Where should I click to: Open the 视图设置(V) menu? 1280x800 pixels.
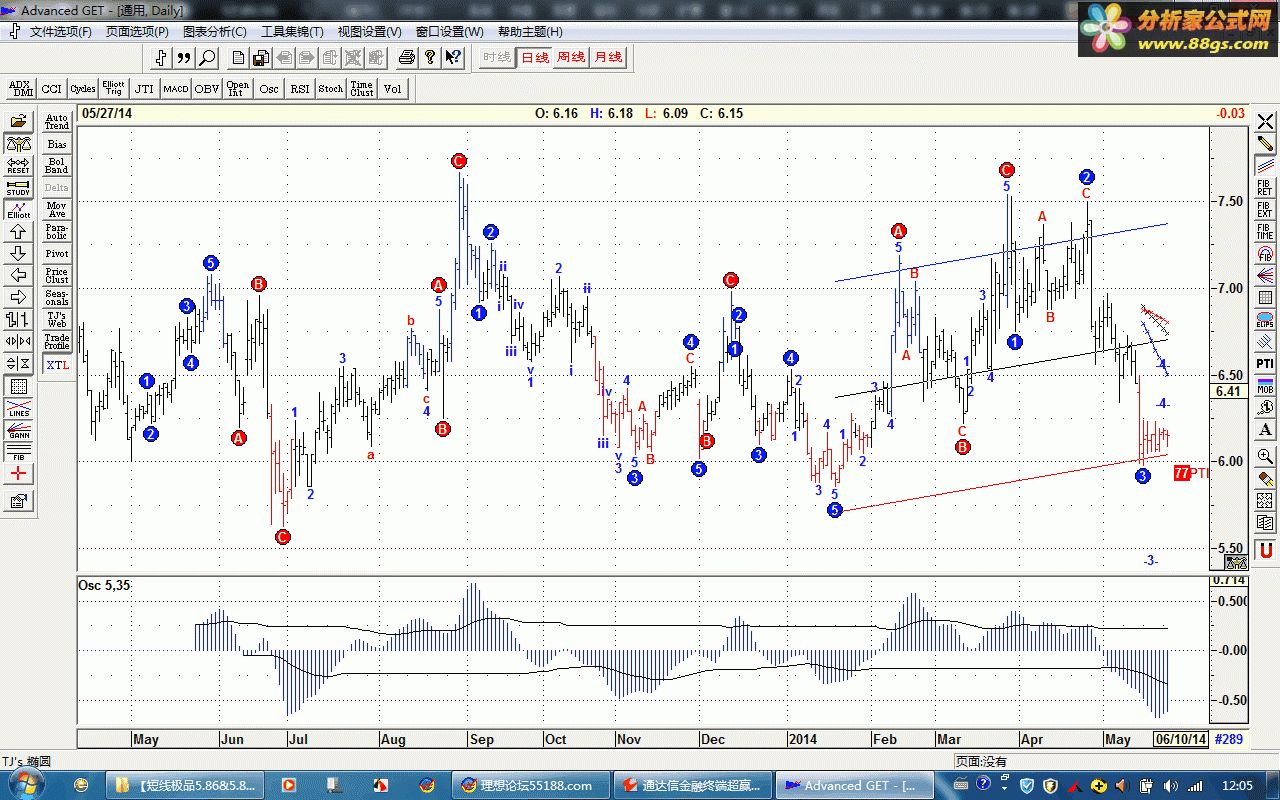(x=369, y=32)
